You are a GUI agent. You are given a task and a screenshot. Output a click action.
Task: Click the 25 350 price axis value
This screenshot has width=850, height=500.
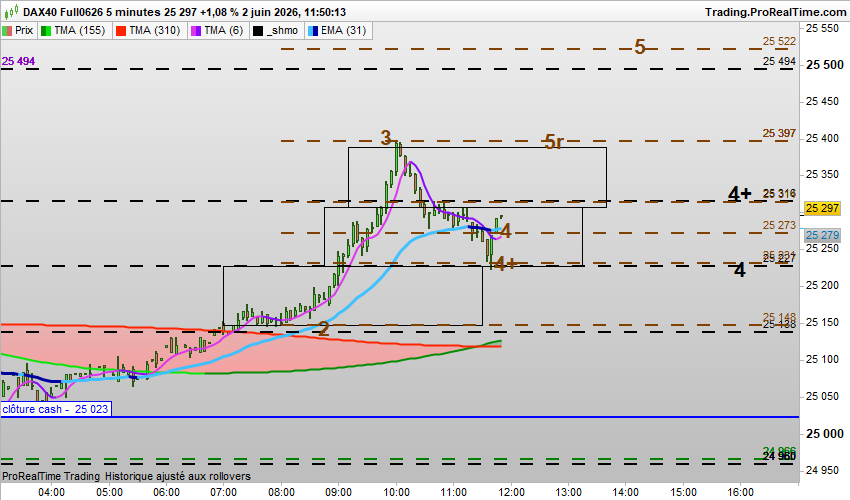[x=822, y=175]
